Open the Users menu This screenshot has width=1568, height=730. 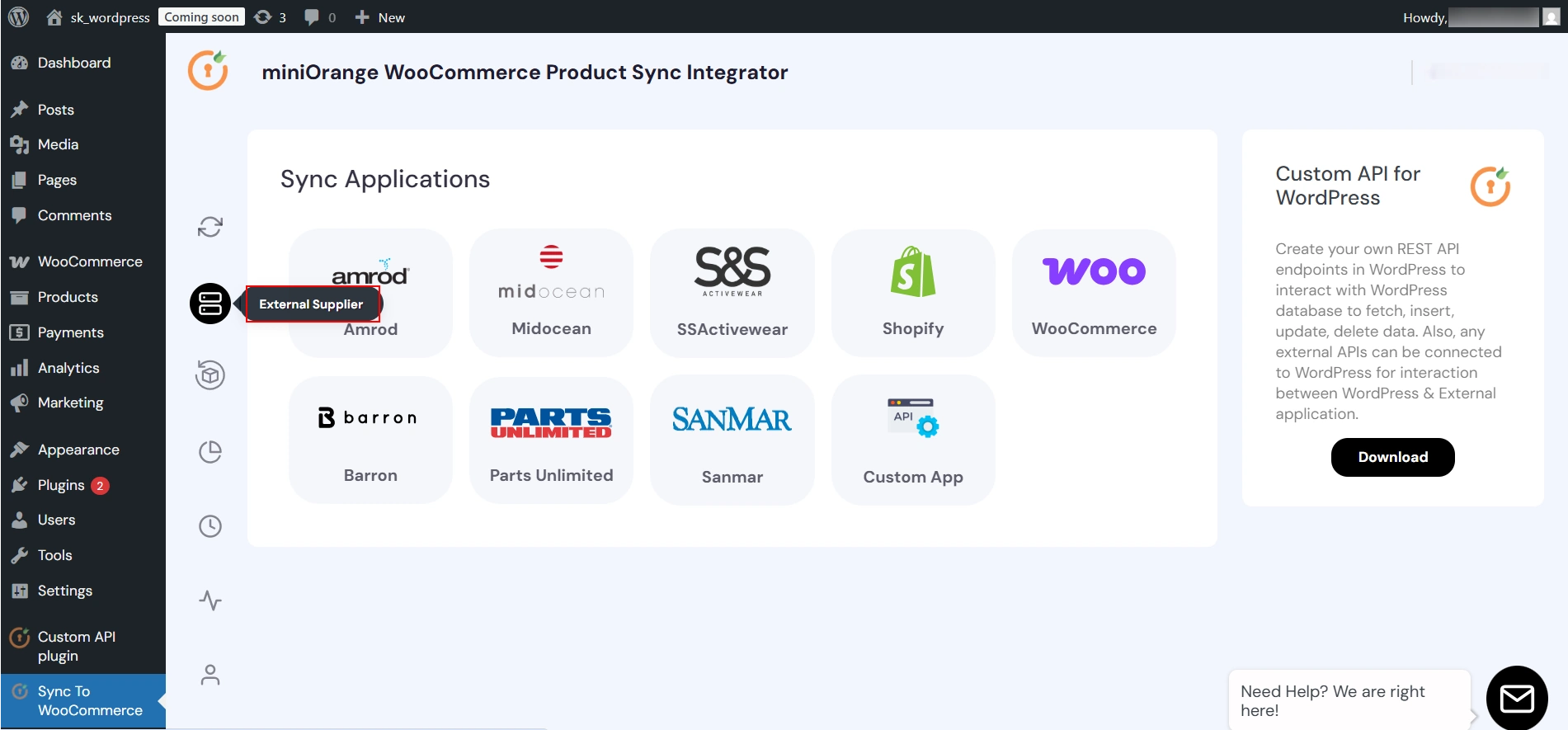82,520
